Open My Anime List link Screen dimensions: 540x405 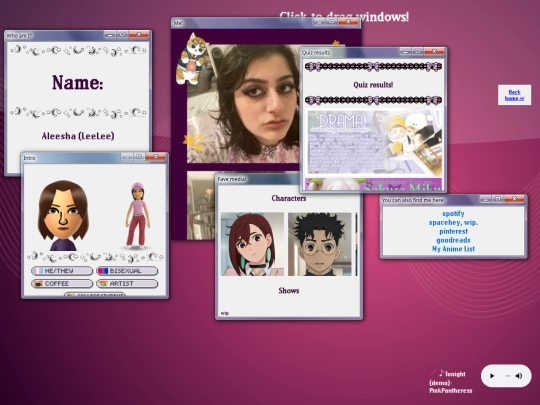(x=453, y=249)
